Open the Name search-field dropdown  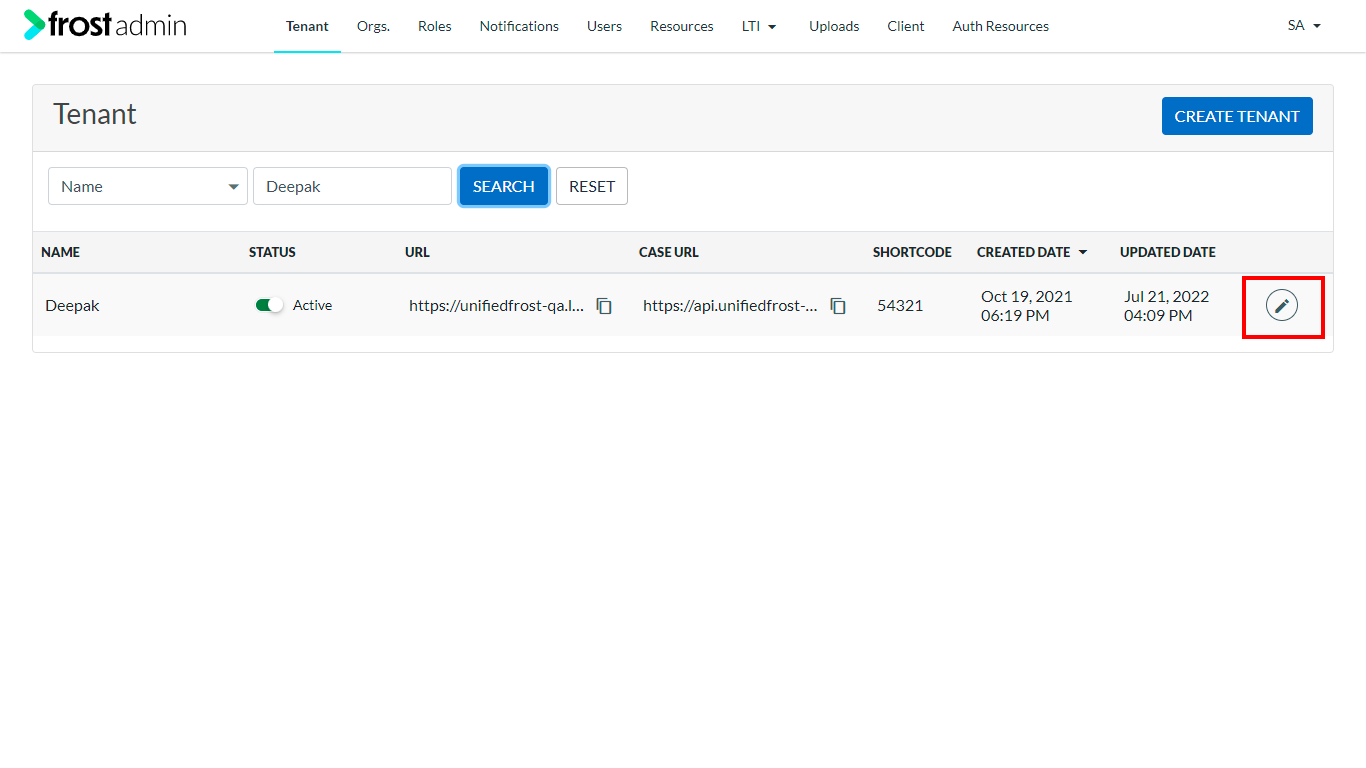[148, 186]
